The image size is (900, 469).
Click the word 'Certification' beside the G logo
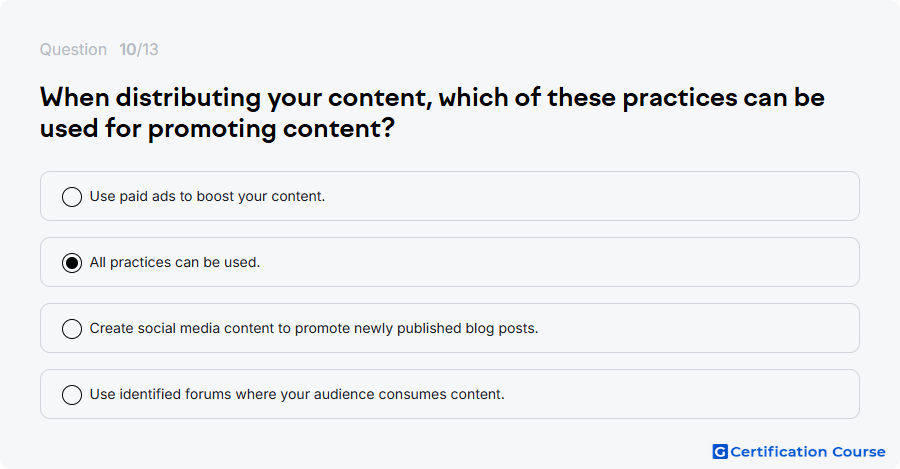pyautogui.click(x=779, y=452)
